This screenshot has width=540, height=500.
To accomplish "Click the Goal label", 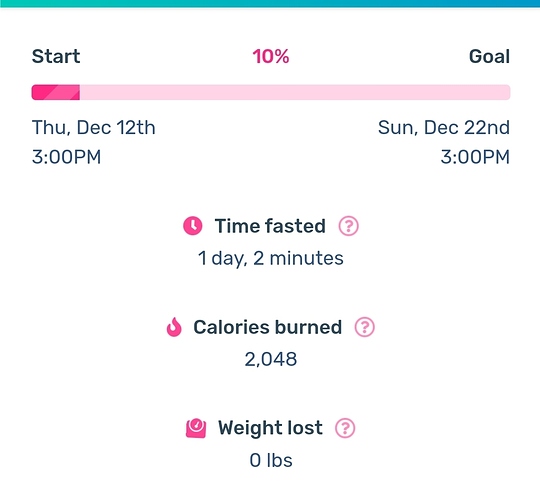I will [489, 56].
